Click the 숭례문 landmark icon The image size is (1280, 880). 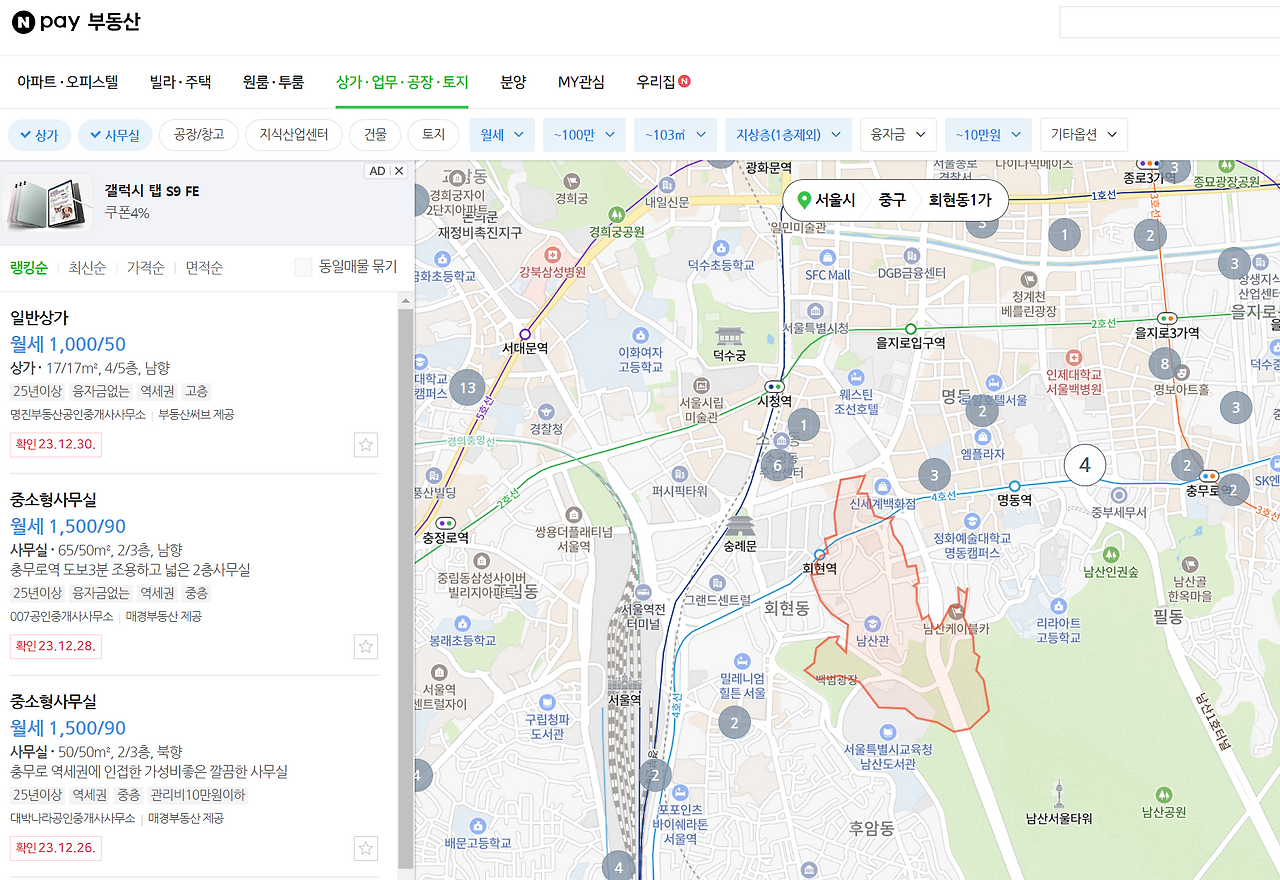(740, 526)
